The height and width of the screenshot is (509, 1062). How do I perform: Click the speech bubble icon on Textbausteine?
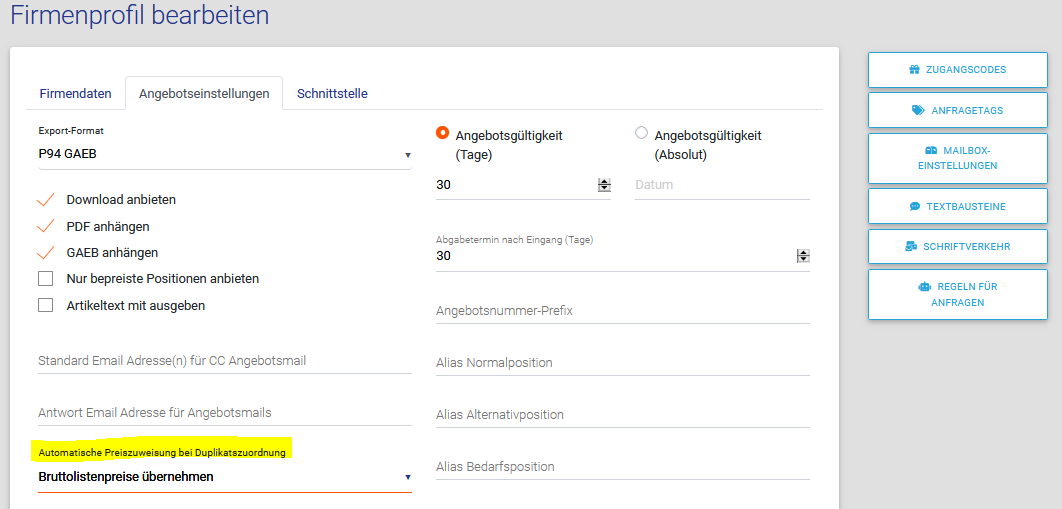(x=914, y=206)
